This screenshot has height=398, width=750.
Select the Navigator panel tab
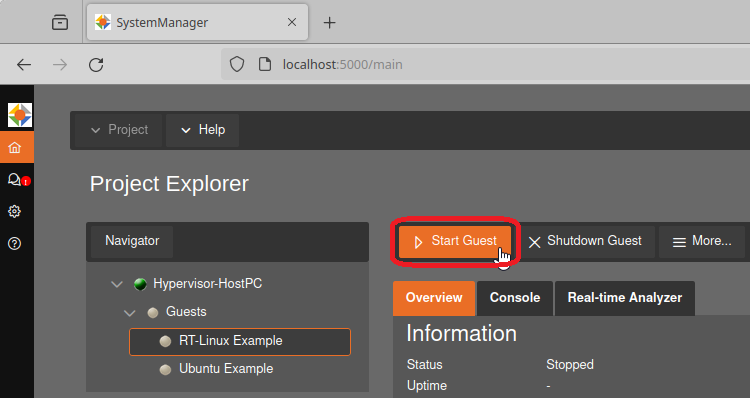pos(132,241)
